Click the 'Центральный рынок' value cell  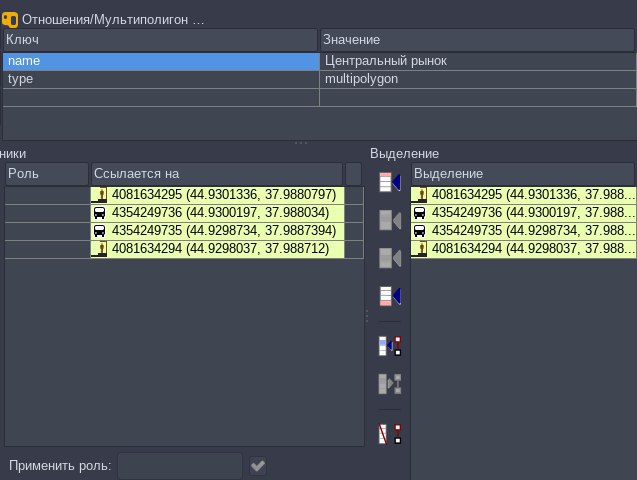pyautogui.click(x=477, y=61)
